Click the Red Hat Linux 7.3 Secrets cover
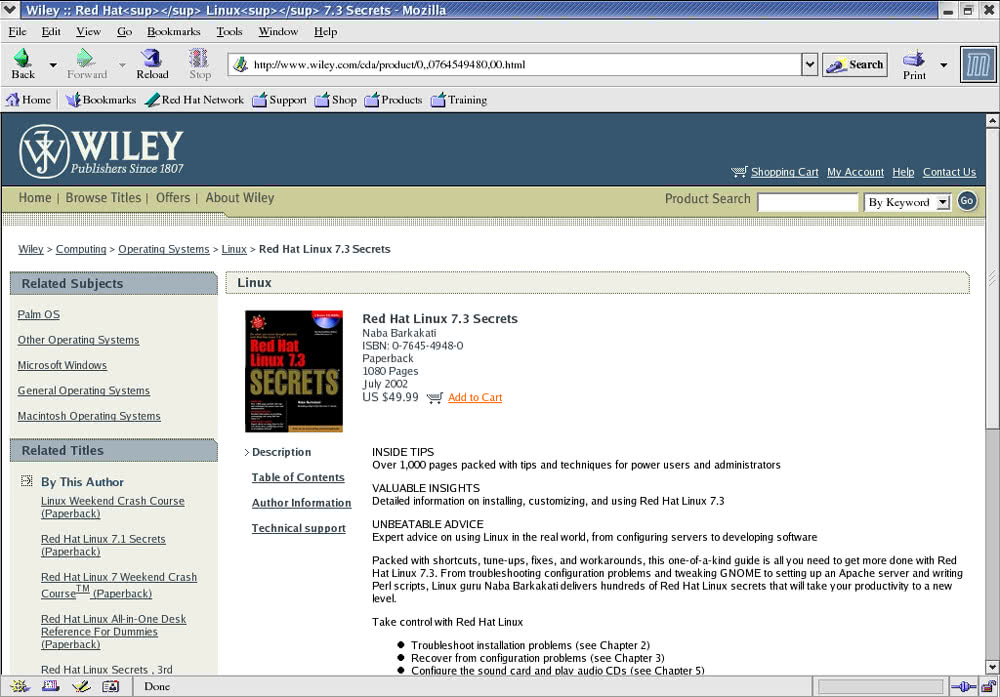Viewport: 1000px width, 697px height. click(x=294, y=371)
